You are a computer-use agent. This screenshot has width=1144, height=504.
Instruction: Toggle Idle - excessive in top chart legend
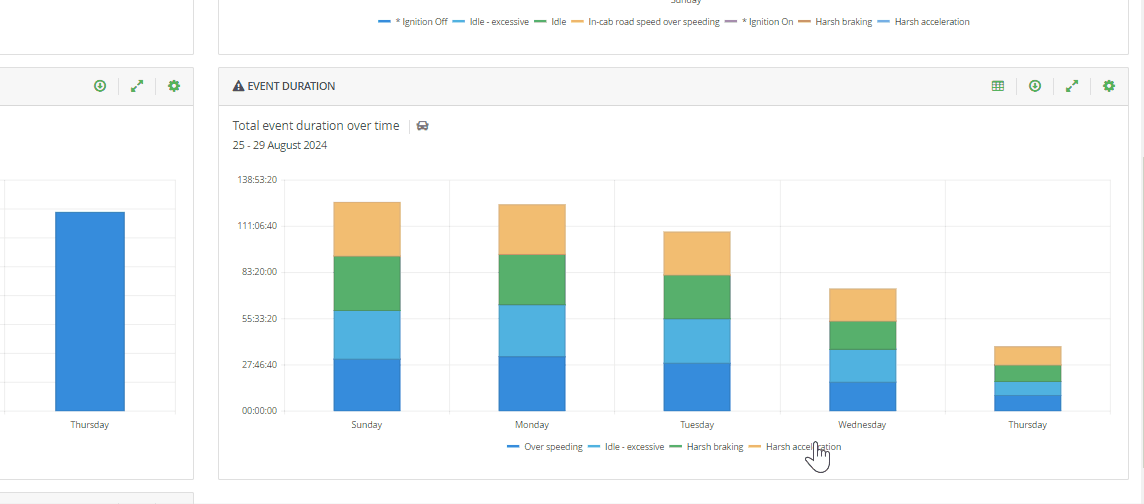[490, 22]
